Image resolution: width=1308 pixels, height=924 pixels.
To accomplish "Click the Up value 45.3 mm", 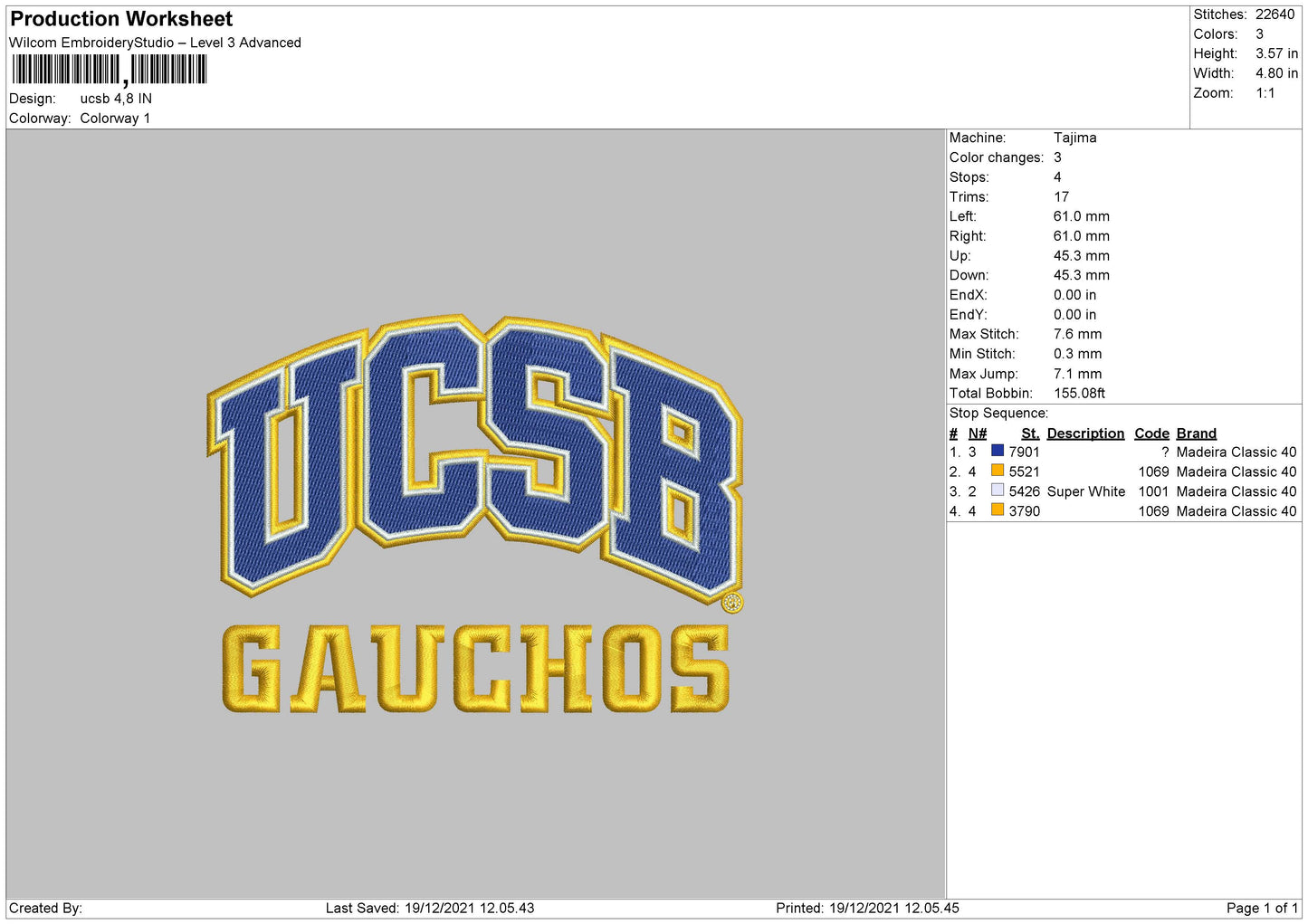I will [x=1081, y=256].
